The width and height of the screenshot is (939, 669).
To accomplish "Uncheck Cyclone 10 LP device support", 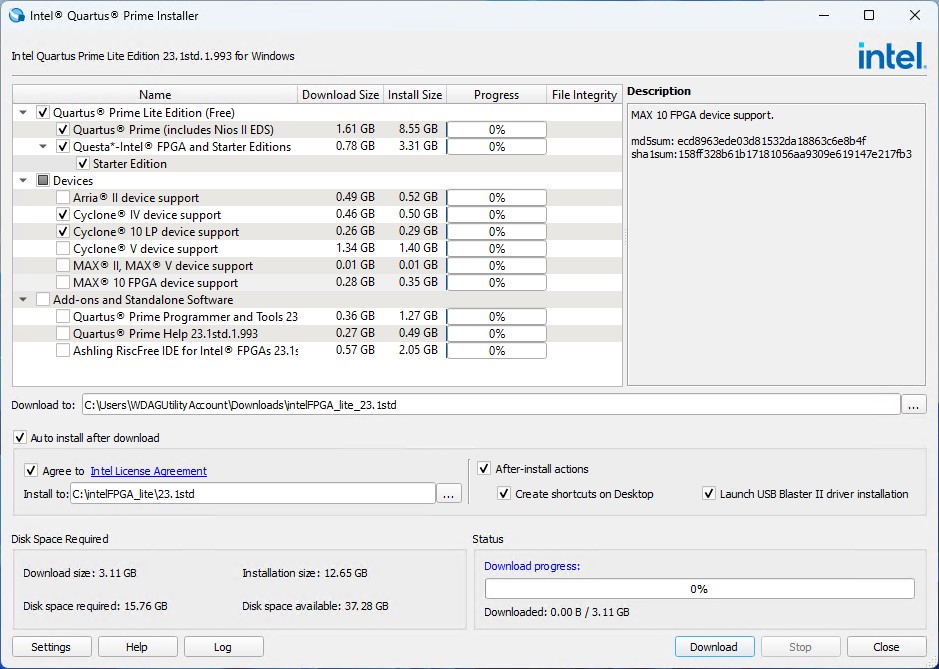I will [x=63, y=231].
